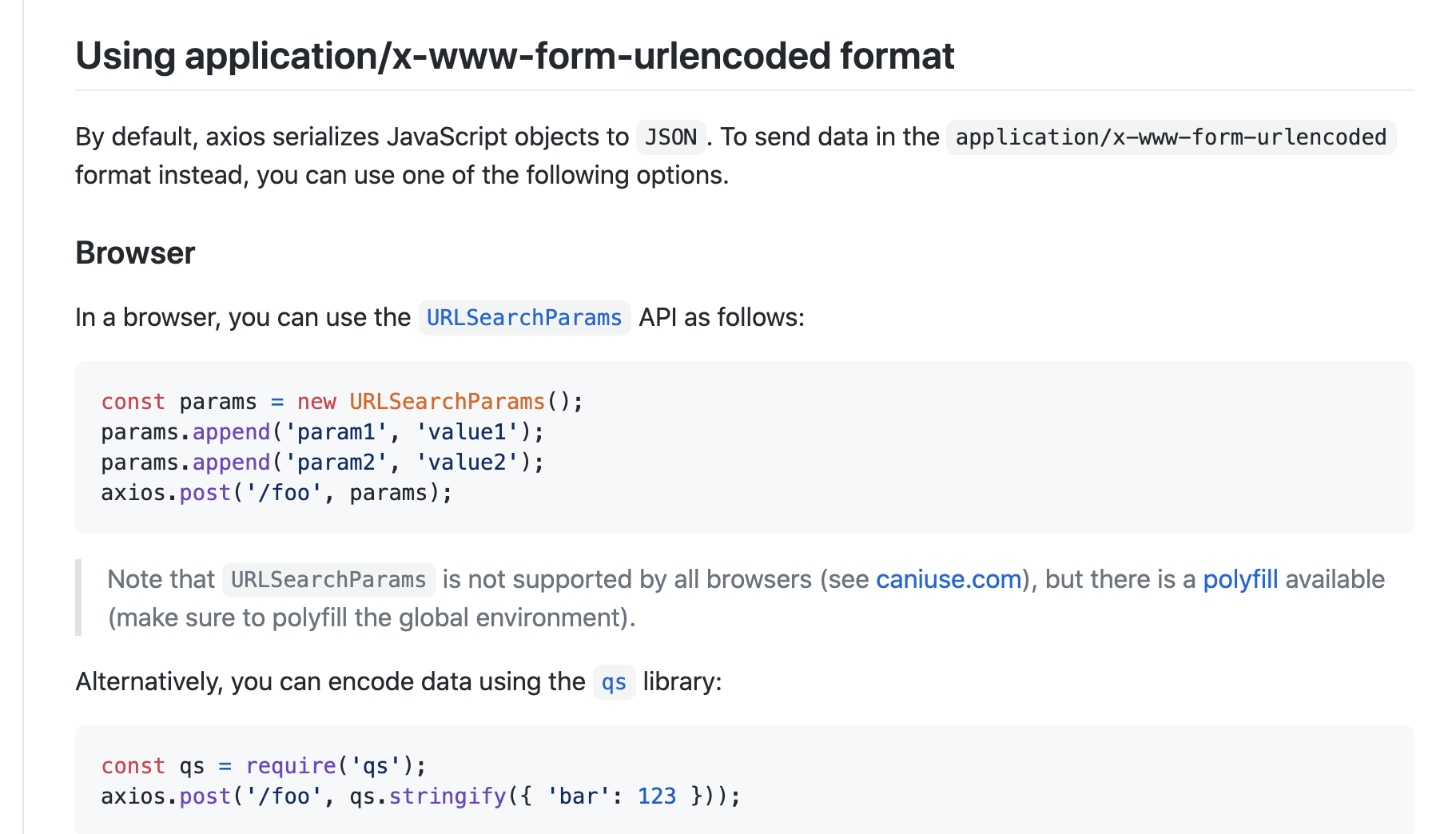The height and width of the screenshot is (834, 1456).
Task: Open the caniuse.com link
Action: click(949, 579)
